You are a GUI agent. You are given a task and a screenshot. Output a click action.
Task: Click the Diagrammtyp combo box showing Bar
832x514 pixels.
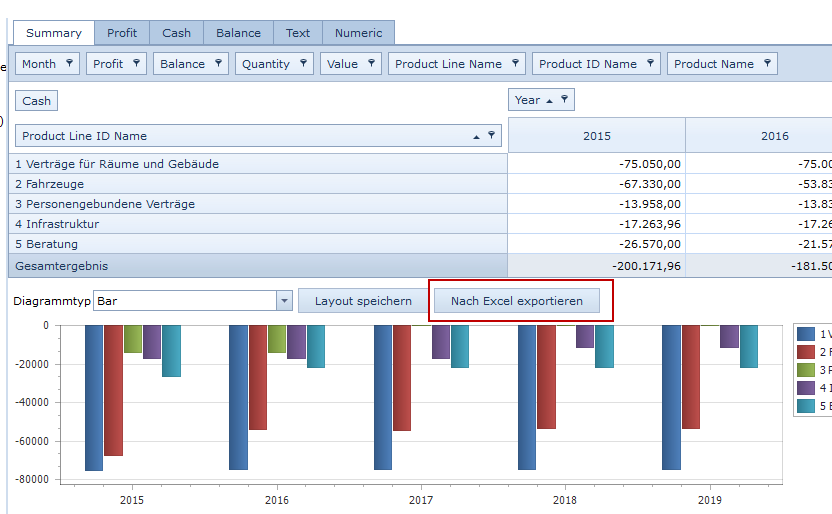(184, 301)
